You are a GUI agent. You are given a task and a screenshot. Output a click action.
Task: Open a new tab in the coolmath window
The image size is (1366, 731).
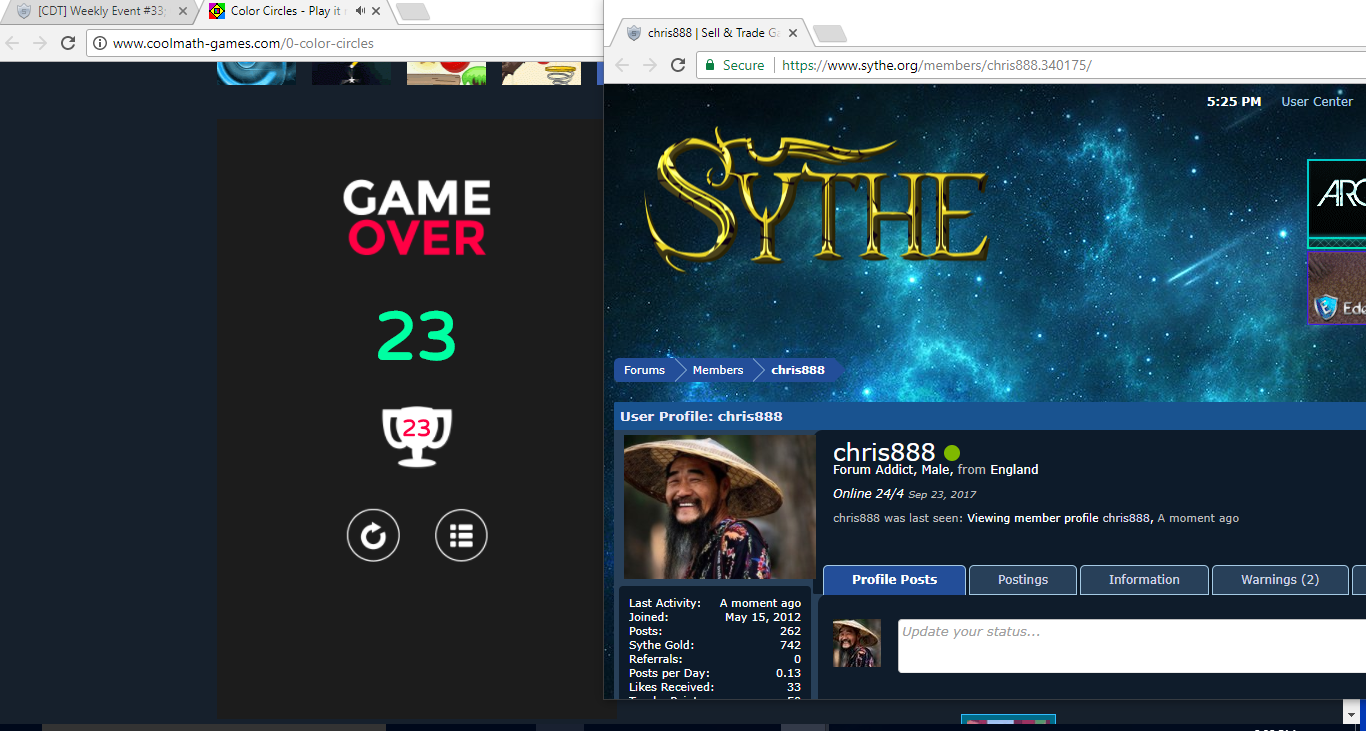pos(412,12)
